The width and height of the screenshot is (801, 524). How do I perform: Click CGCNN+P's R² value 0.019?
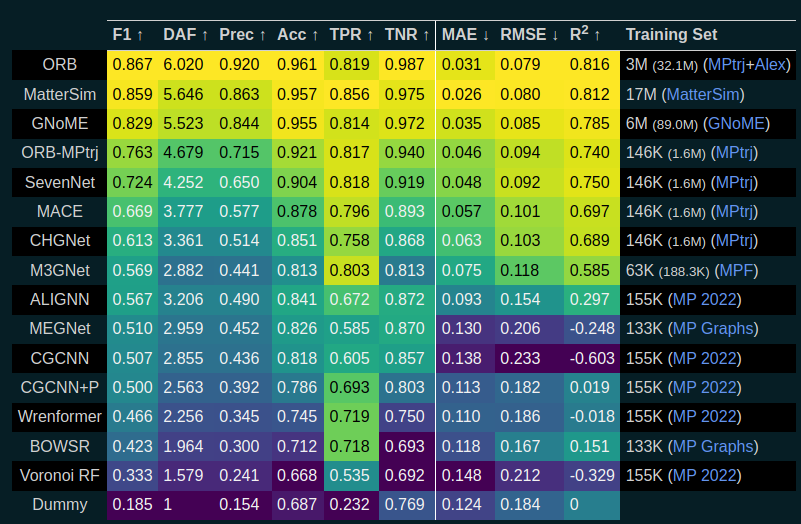tap(590, 387)
